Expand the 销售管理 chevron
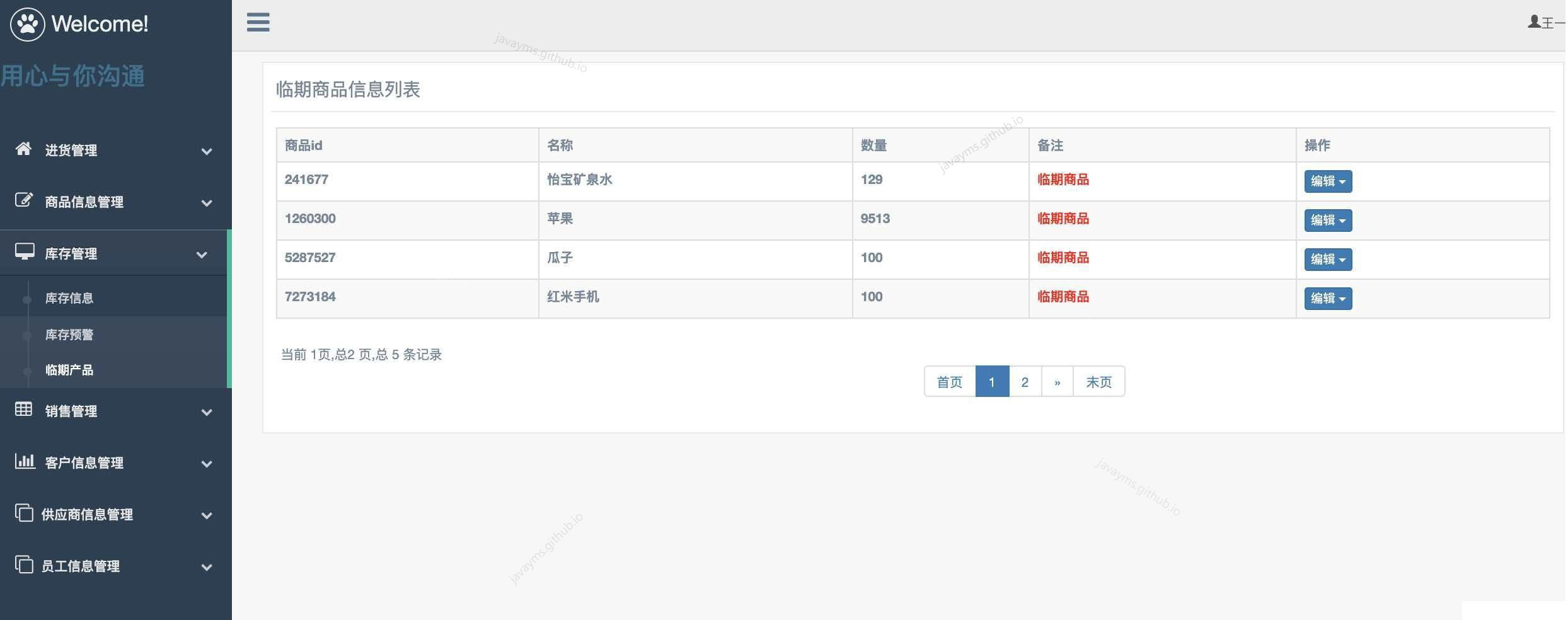The height and width of the screenshot is (620, 1568). pyautogui.click(x=206, y=412)
